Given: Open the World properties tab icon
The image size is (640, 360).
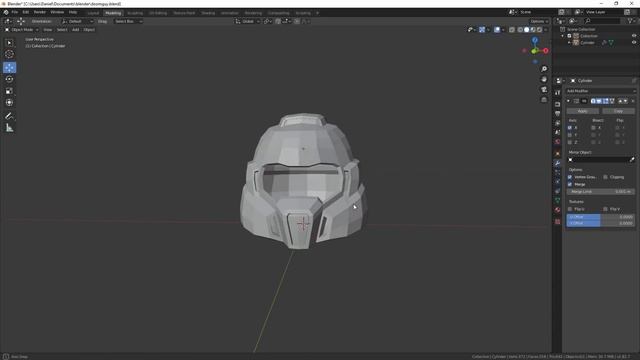Looking at the screenshot, I should click(558, 142).
